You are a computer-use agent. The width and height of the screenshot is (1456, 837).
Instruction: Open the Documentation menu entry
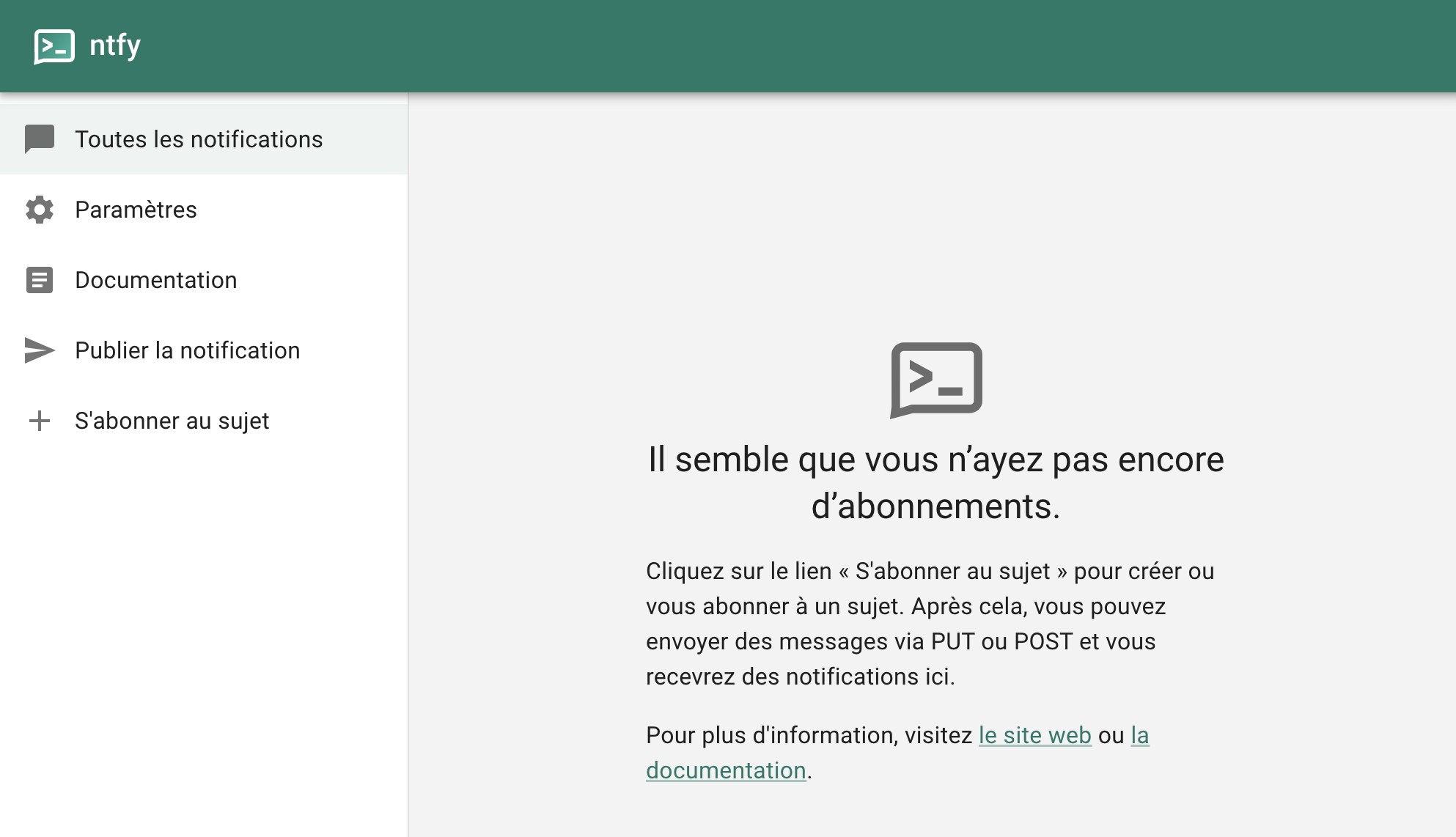coord(204,280)
